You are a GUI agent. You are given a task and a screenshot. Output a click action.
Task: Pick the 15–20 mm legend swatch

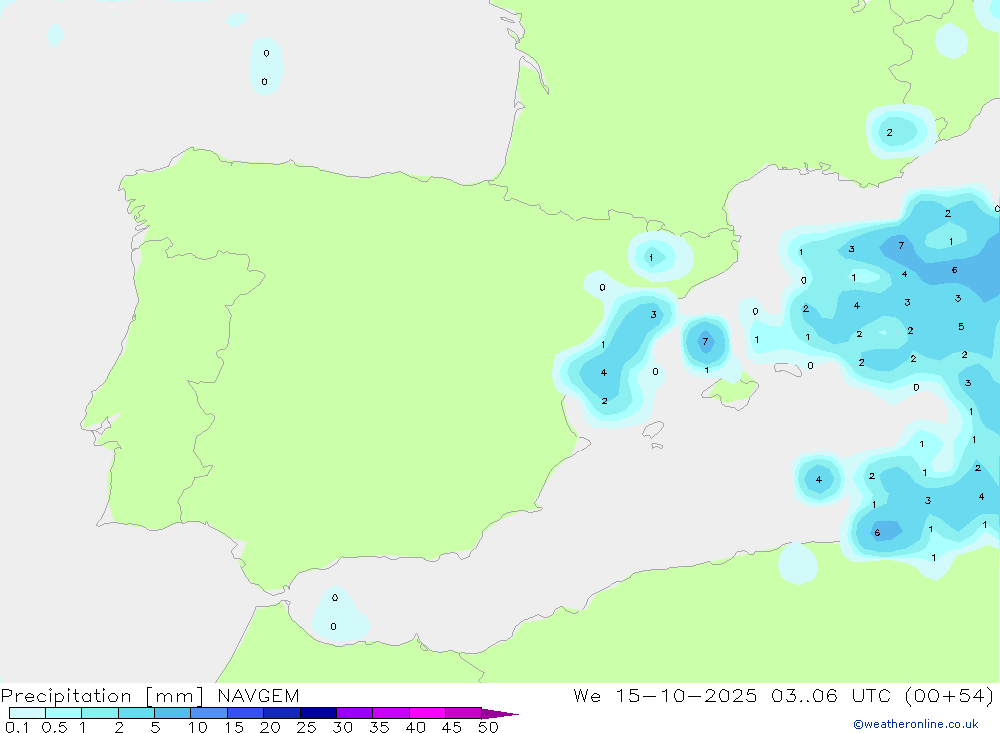(245, 713)
